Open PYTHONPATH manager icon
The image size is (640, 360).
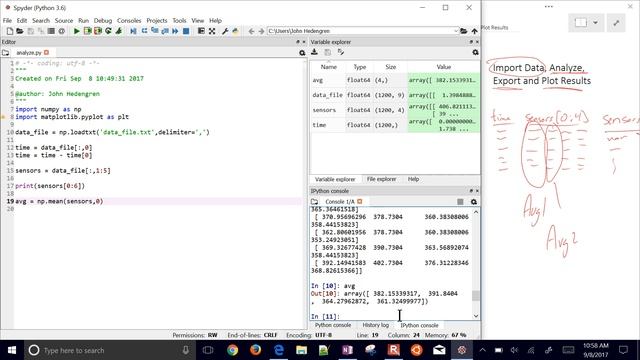tap(236, 31)
